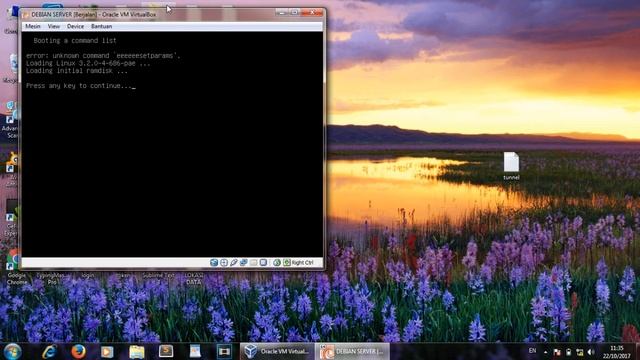Image resolution: width=640 pixels, height=360 pixels.
Task: Click the hard disk activity status icon
Action: click(214, 262)
